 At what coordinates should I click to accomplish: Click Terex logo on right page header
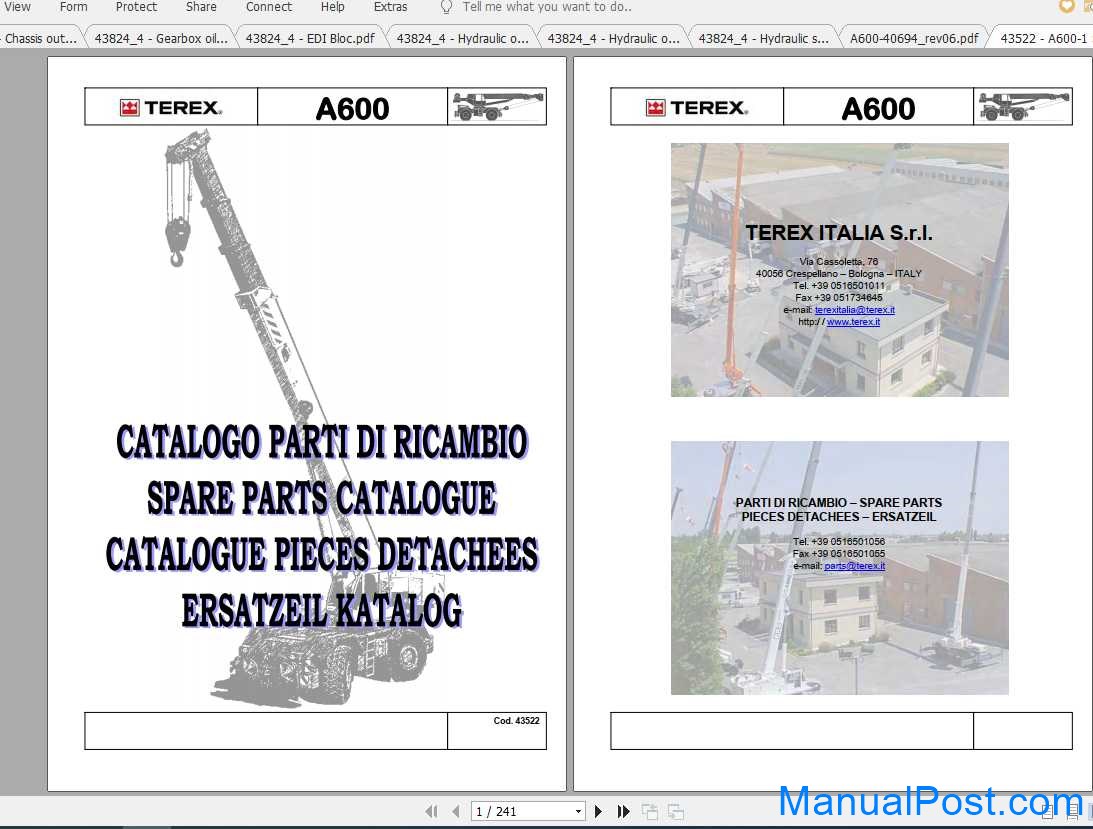(x=696, y=107)
